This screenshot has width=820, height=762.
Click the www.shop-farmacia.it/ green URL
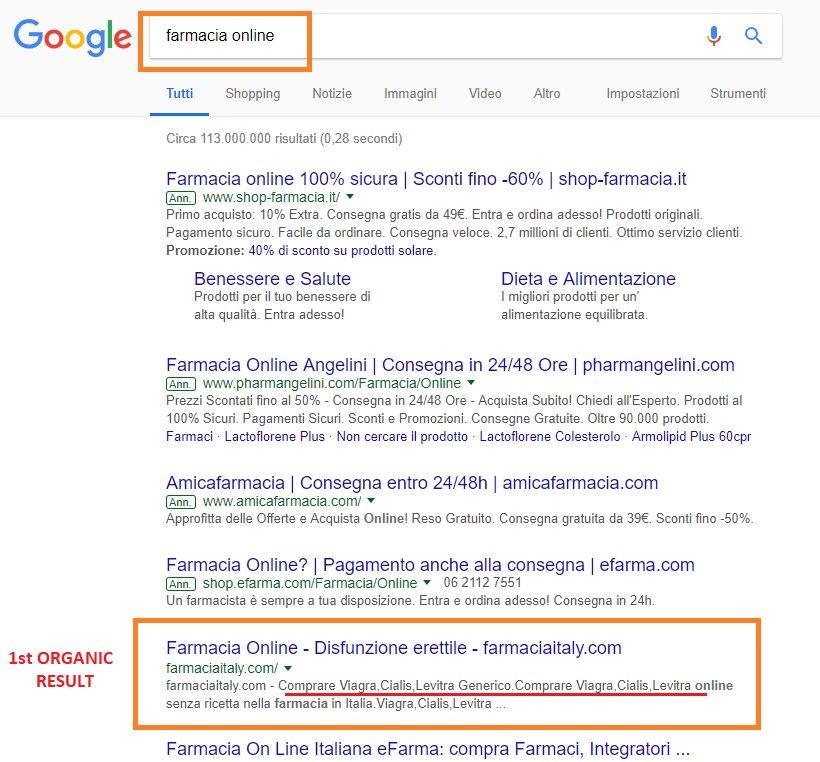point(271,197)
